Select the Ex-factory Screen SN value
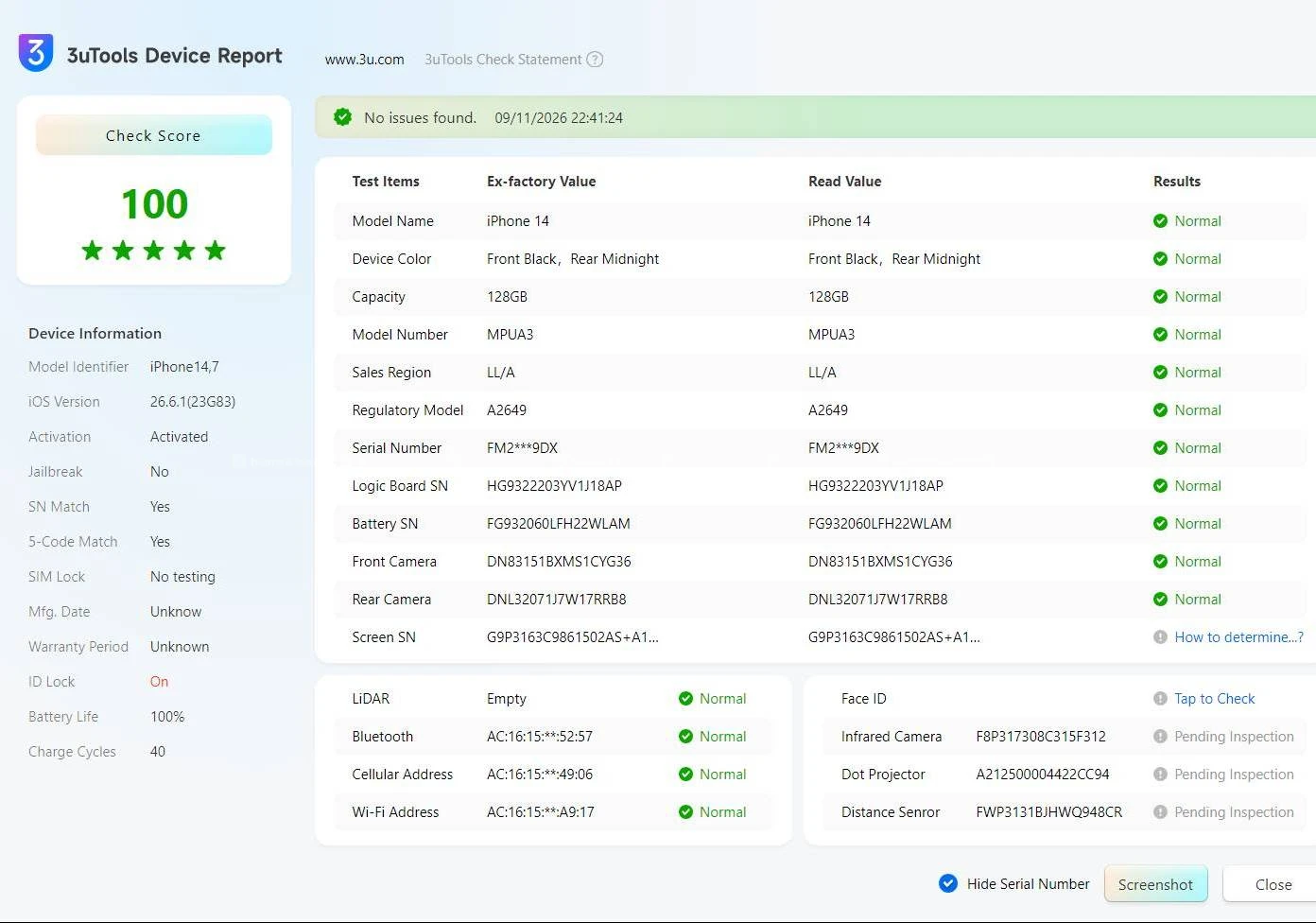 (x=573, y=637)
